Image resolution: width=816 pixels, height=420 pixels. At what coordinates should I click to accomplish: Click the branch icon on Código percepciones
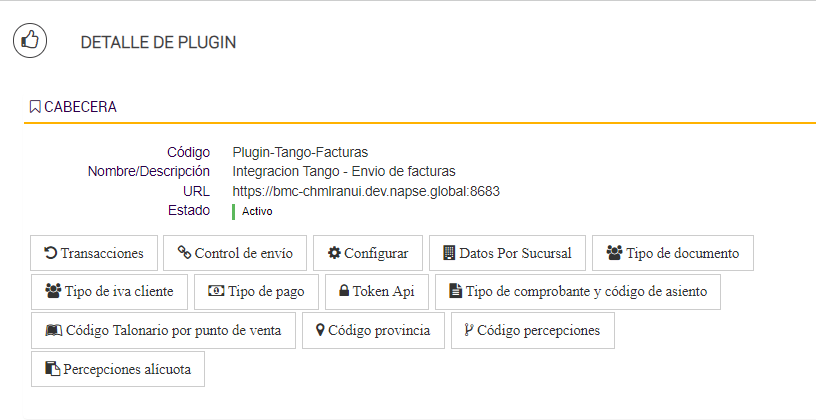tap(468, 330)
